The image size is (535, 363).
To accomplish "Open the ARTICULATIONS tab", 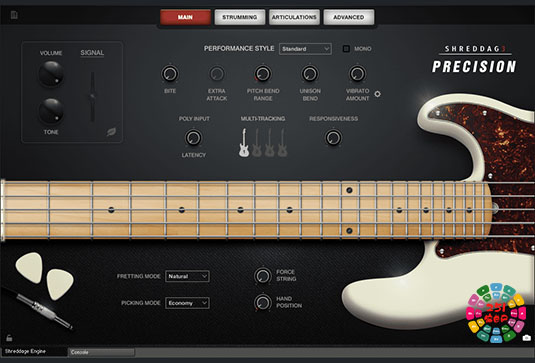I will point(294,17).
